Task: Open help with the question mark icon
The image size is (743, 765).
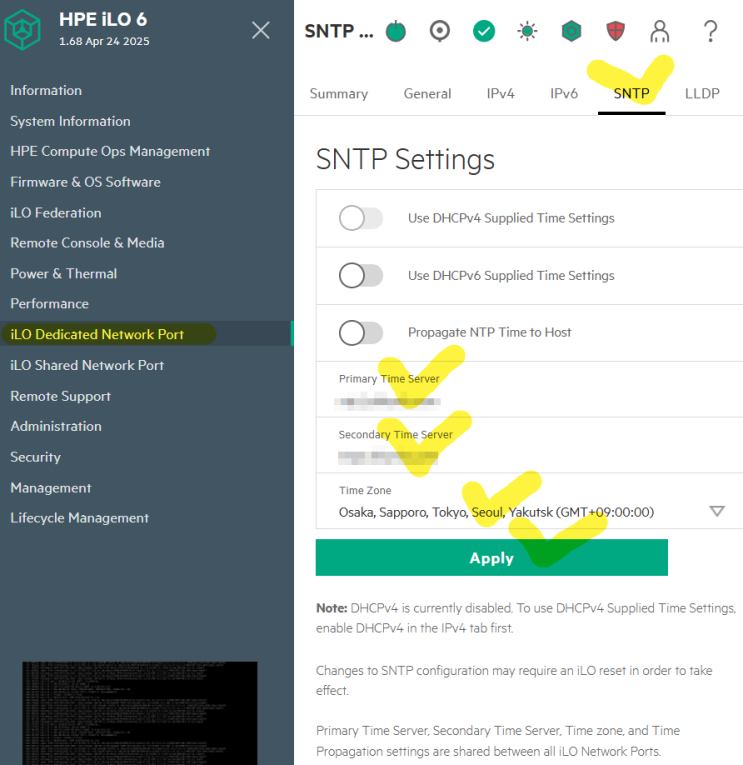Action: pos(711,31)
